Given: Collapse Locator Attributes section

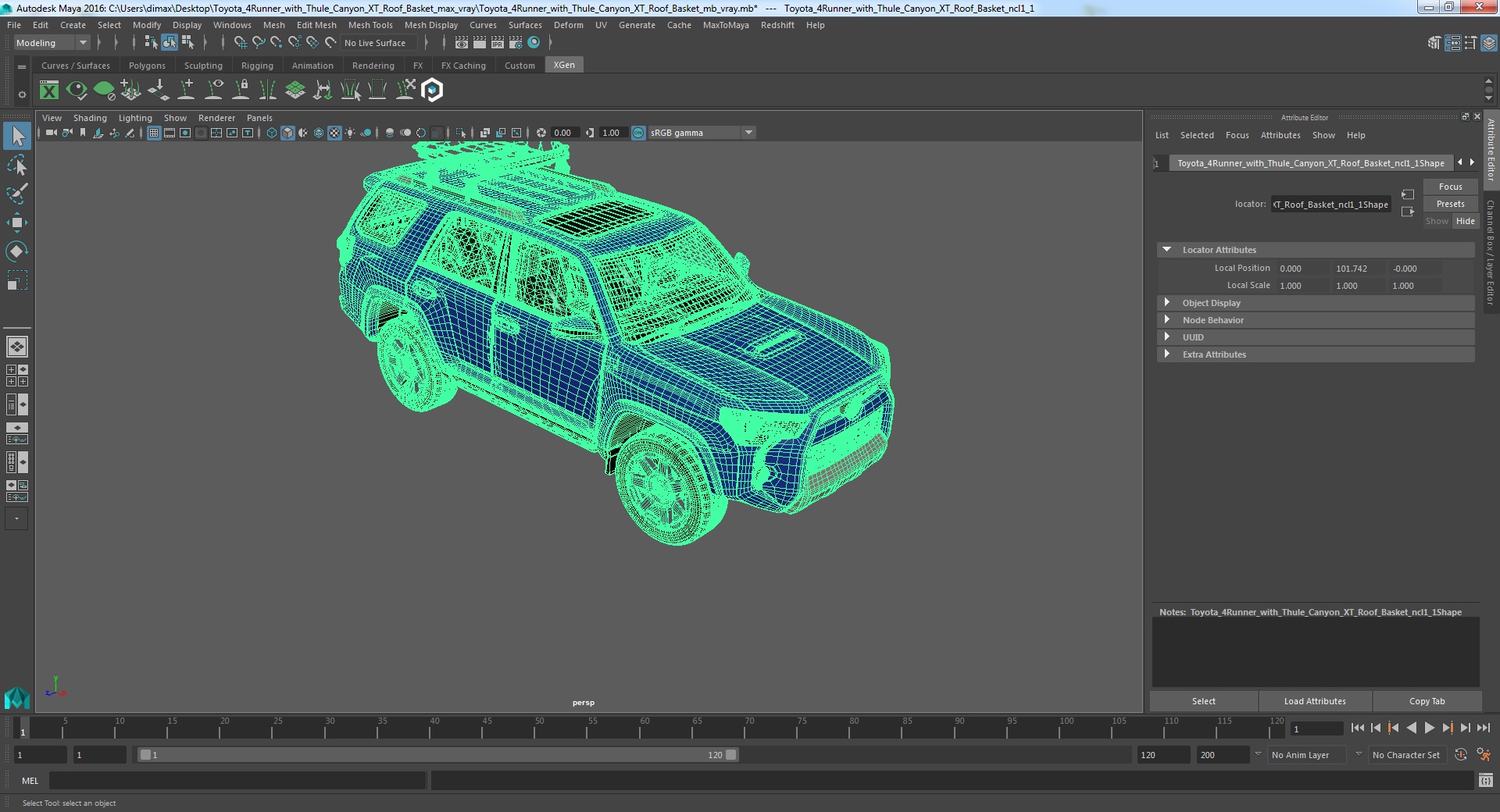Looking at the screenshot, I should pyautogui.click(x=1166, y=250).
